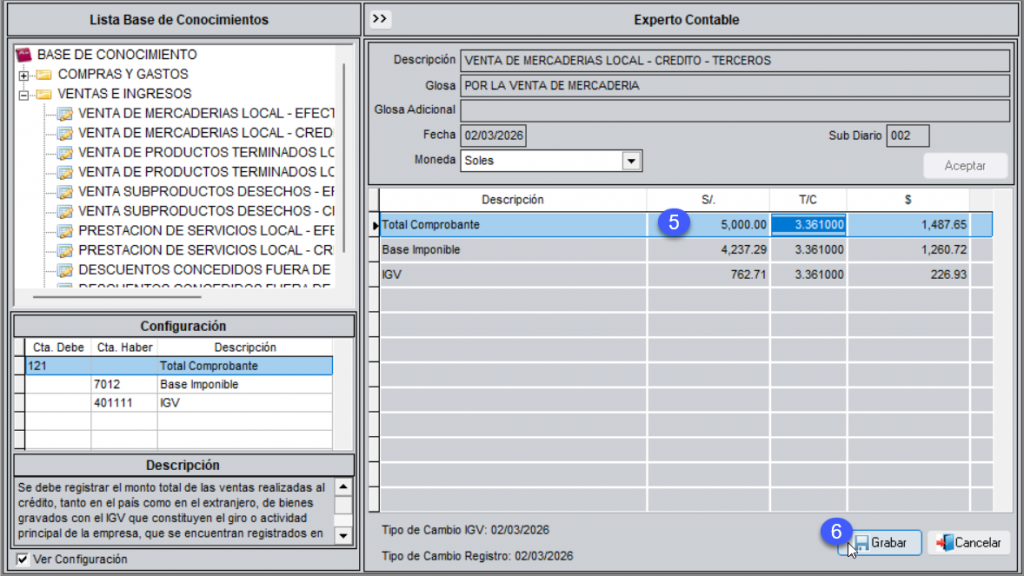Click the 4,237.29 soles cell
Viewport: 1024px width, 576px height.
(708, 249)
